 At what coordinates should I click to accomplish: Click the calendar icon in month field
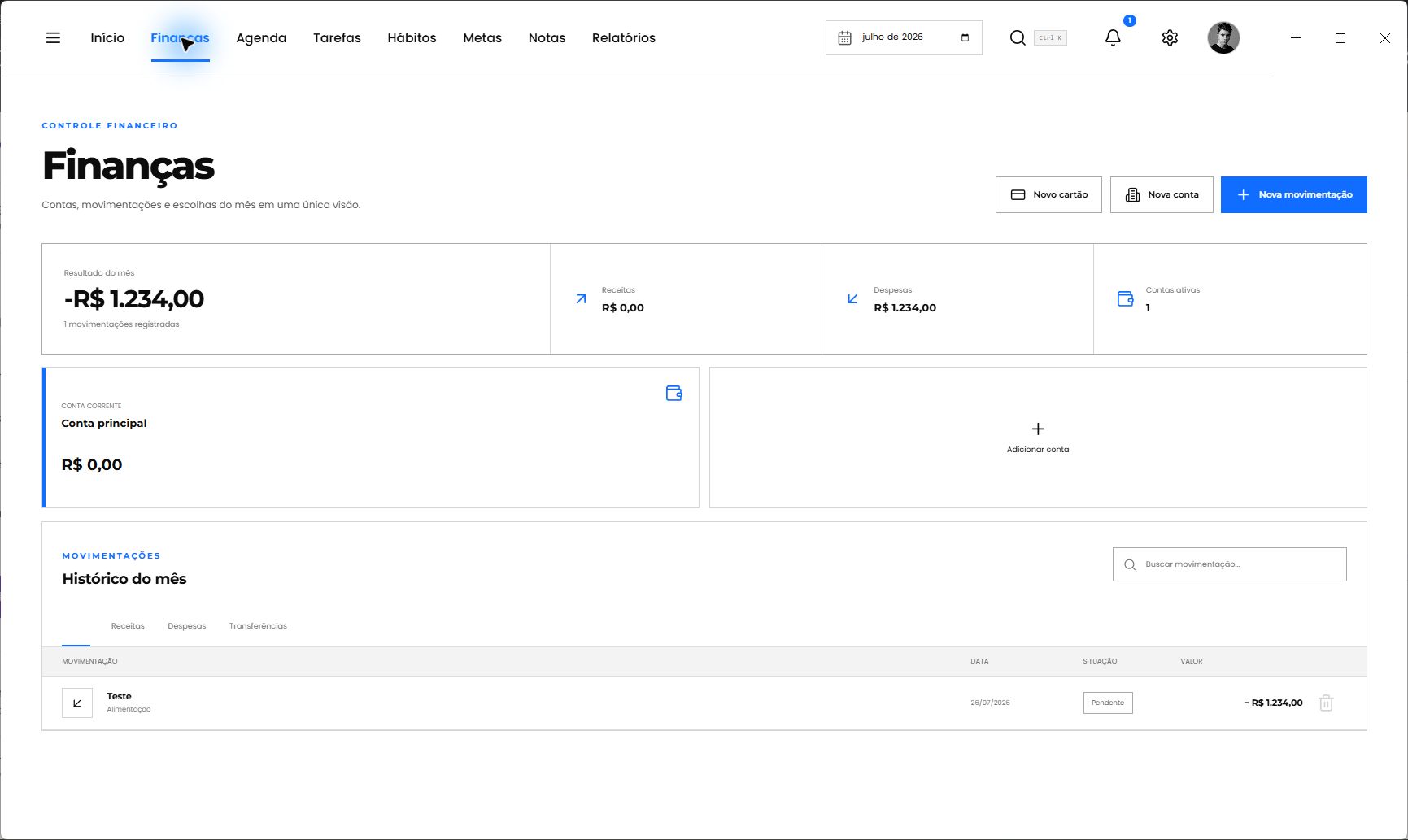coord(844,37)
